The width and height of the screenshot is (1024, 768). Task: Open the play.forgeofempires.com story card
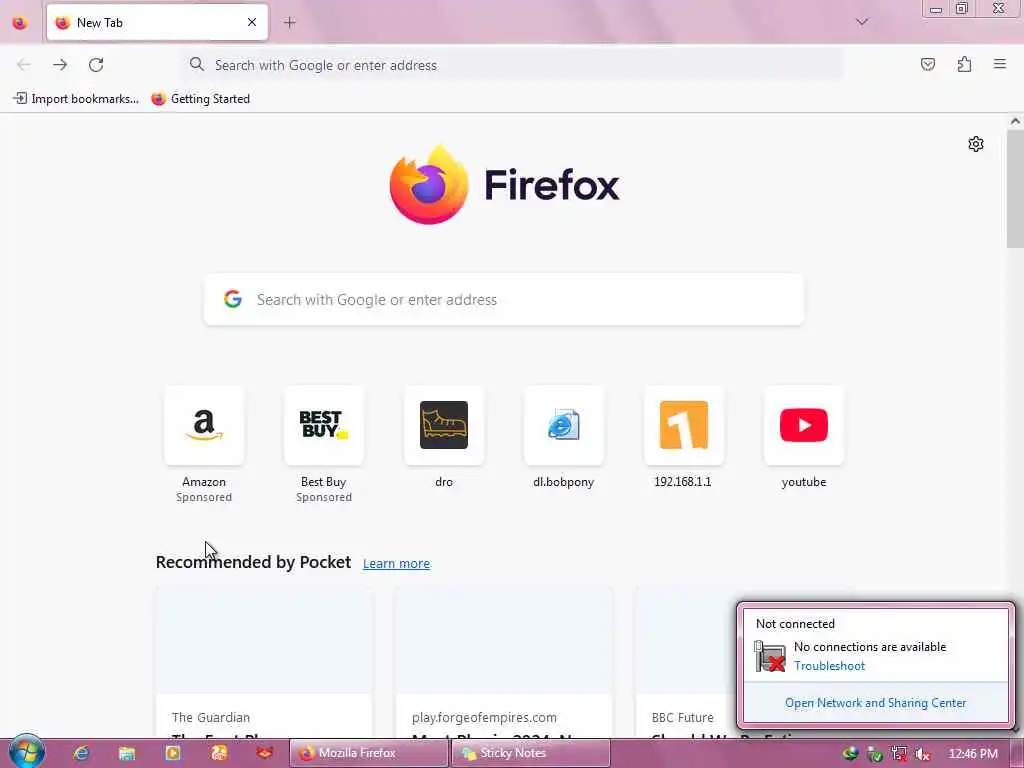504,662
